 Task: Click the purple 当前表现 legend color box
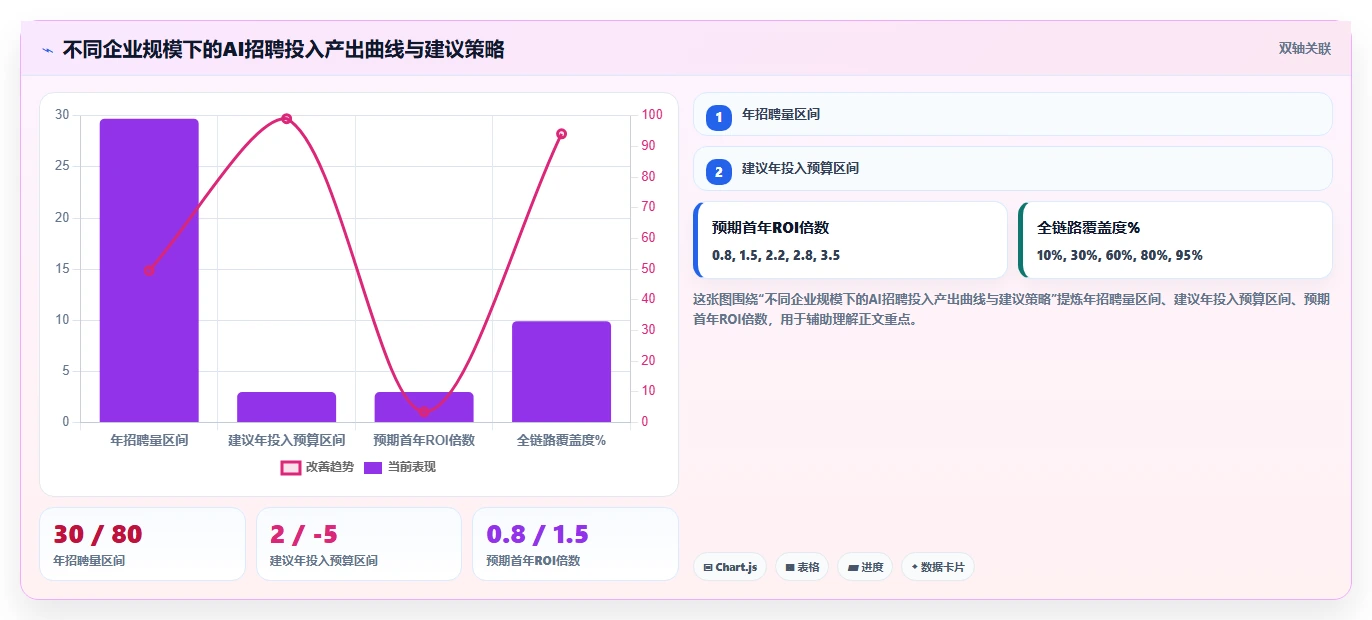pyautogui.click(x=373, y=467)
